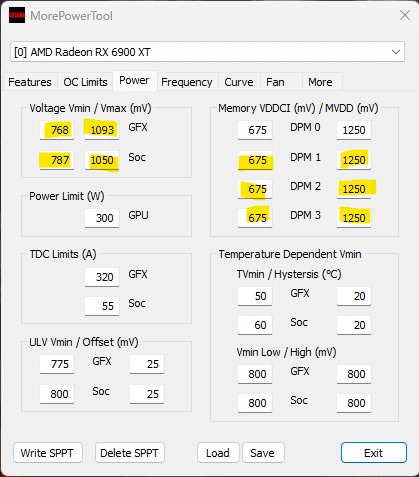Screen dimensions: 419x477
Task: Open the AMD Radeon RX 6900 XT device dropdown
Action: [x=207, y=52]
